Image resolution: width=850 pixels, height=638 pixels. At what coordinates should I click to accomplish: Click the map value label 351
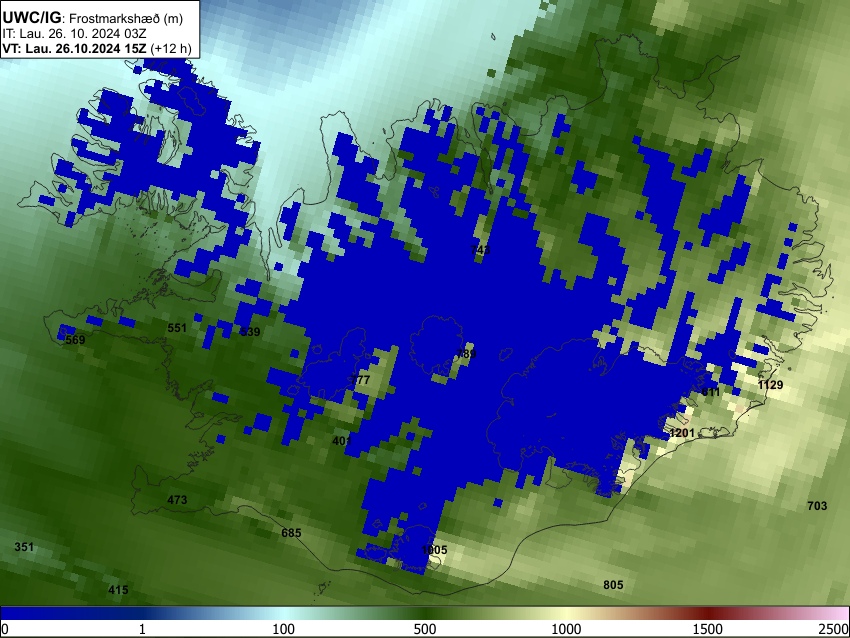pyautogui.click(x=24, y=546)
